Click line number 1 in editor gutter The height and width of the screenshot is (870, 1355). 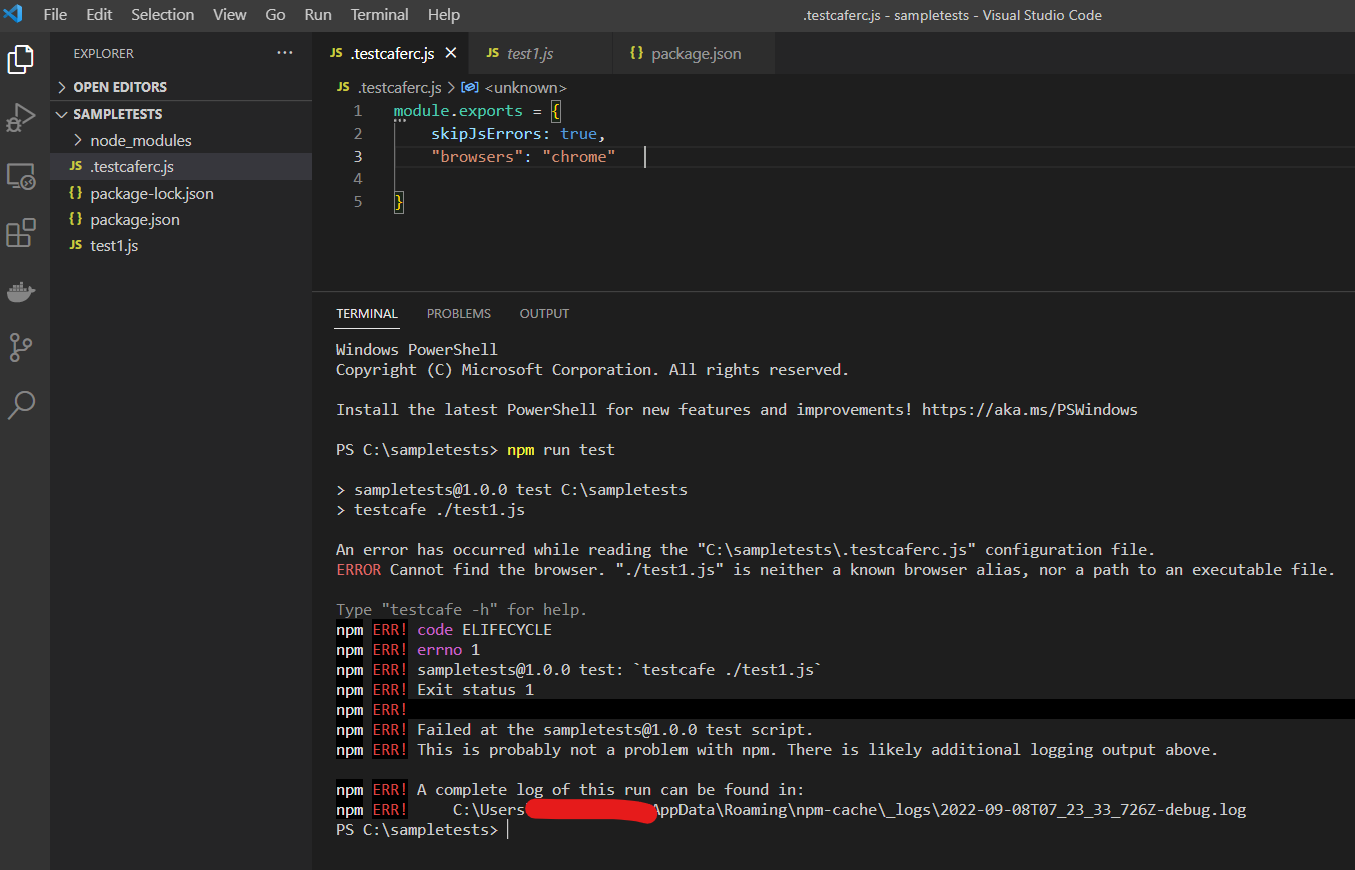[358, 110]
